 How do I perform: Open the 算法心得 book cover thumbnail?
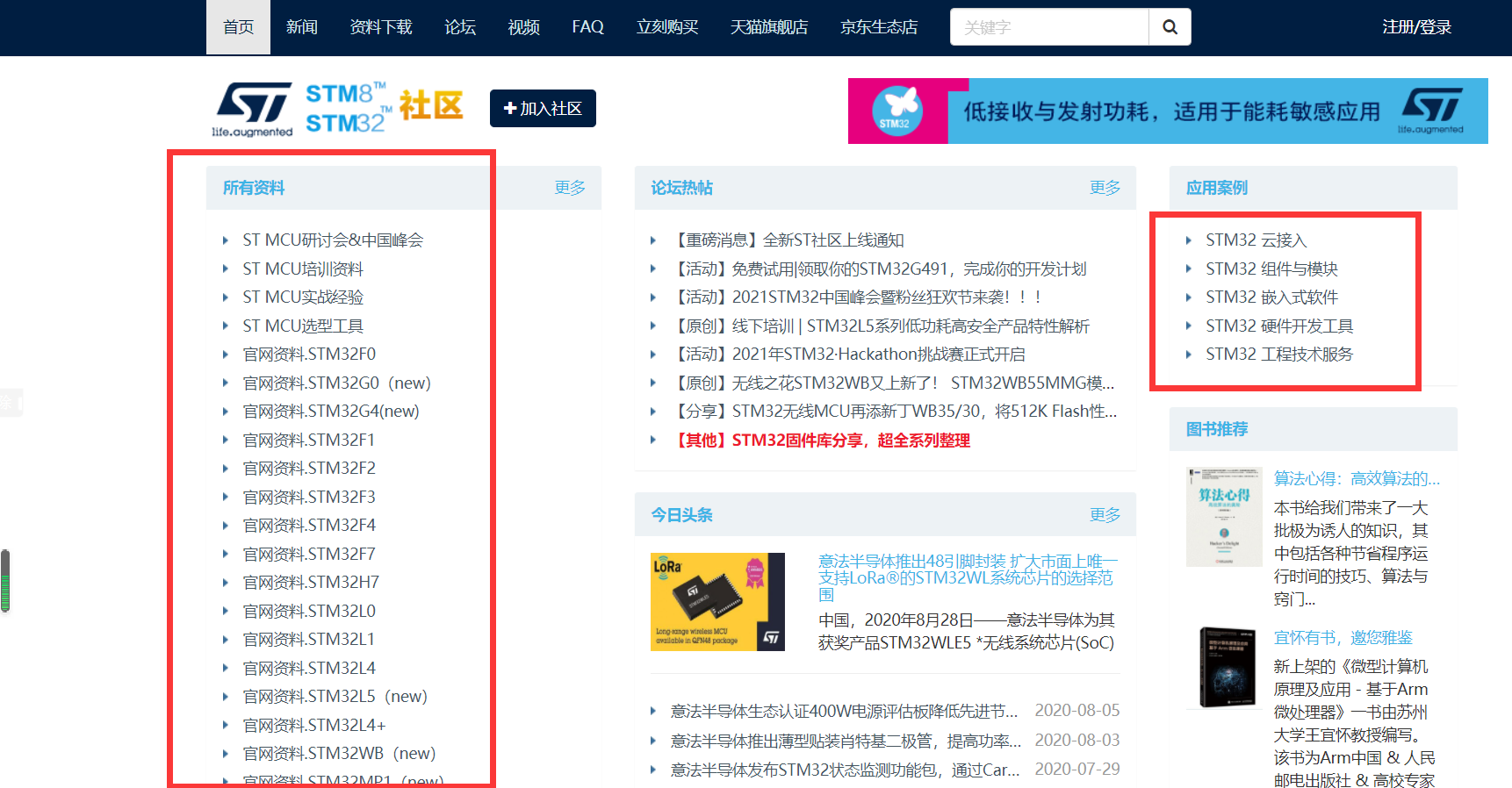coord(1224,517)
